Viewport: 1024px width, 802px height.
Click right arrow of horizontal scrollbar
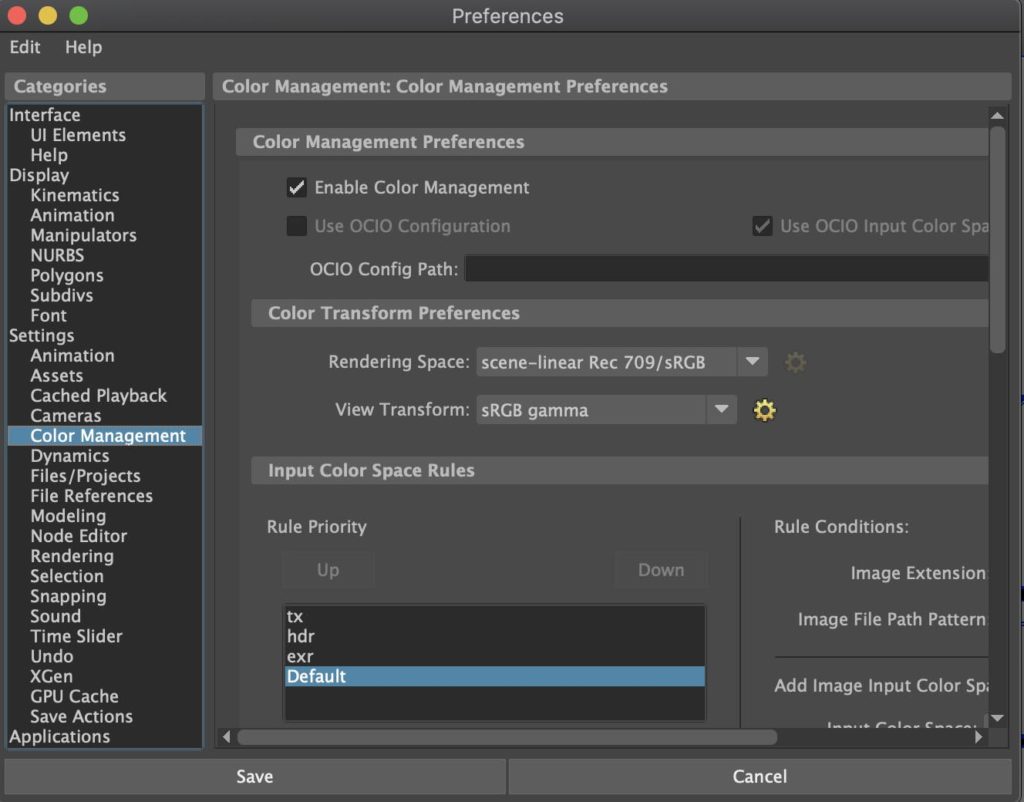point(978,737)
